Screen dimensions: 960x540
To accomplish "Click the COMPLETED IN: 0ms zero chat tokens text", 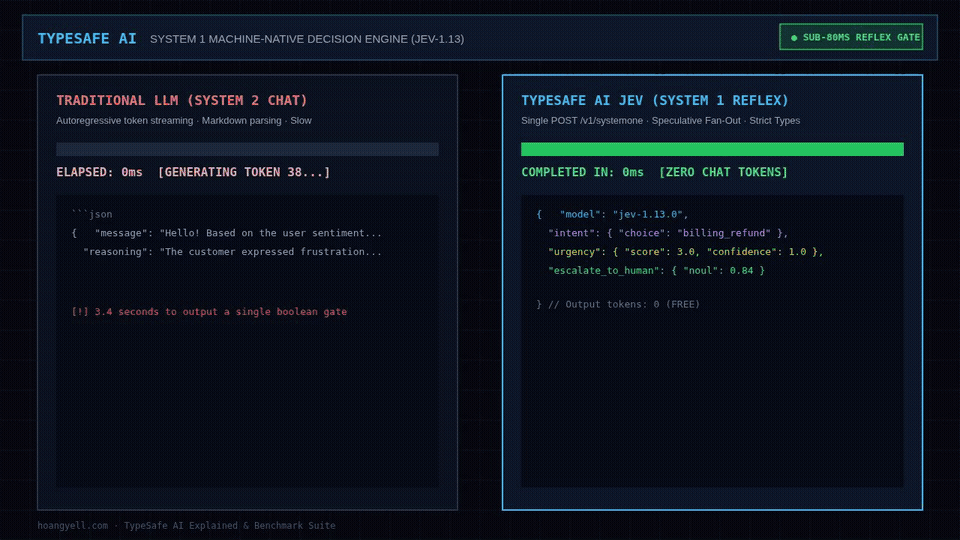I will (x=654, y=172).
